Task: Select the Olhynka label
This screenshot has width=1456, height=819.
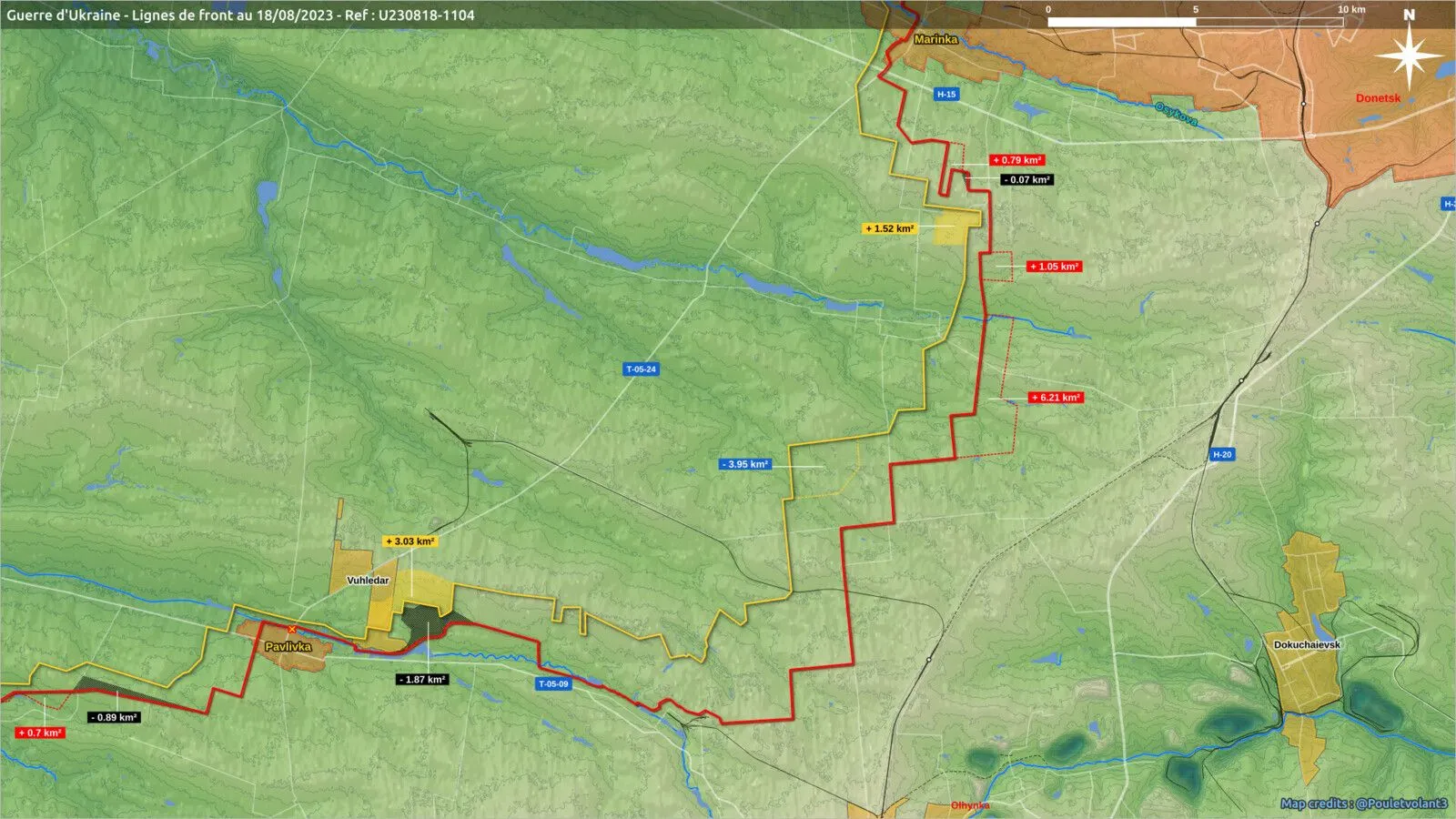Action: 970,805
